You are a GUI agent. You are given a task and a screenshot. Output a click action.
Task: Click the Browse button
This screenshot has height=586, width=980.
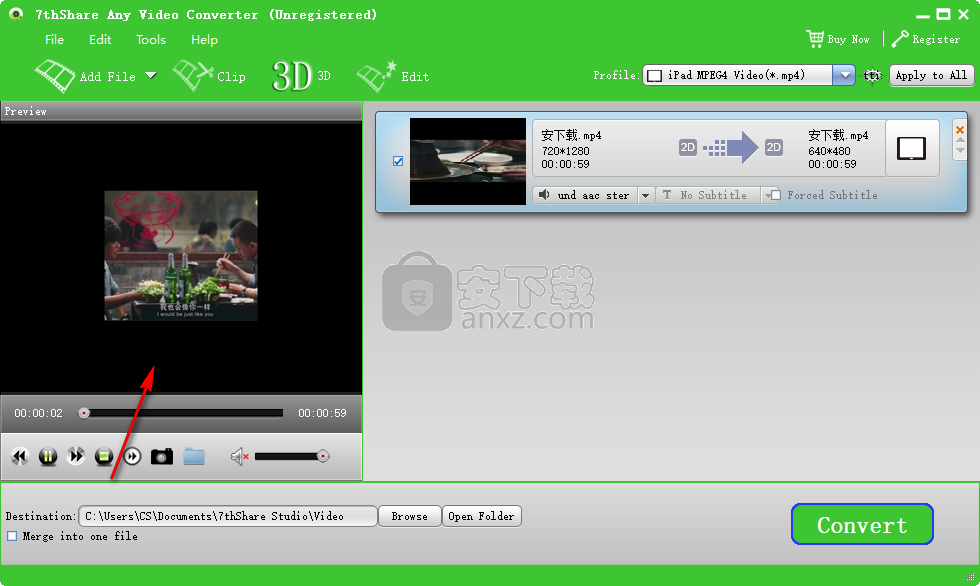click(x=409, y=516)
